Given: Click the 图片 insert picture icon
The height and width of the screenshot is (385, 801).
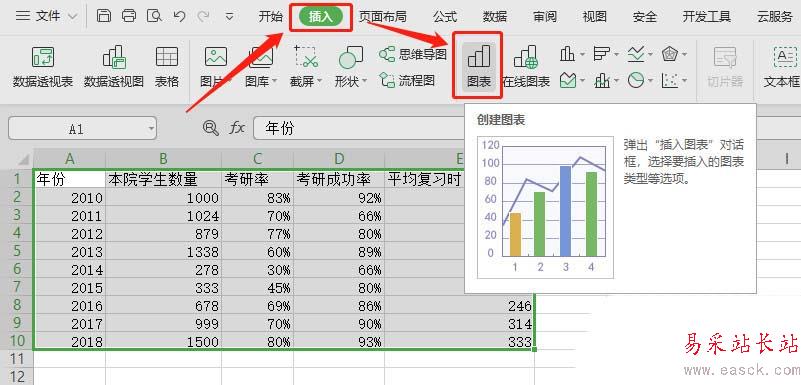Looking at the screenshot, I should (216, 57).
